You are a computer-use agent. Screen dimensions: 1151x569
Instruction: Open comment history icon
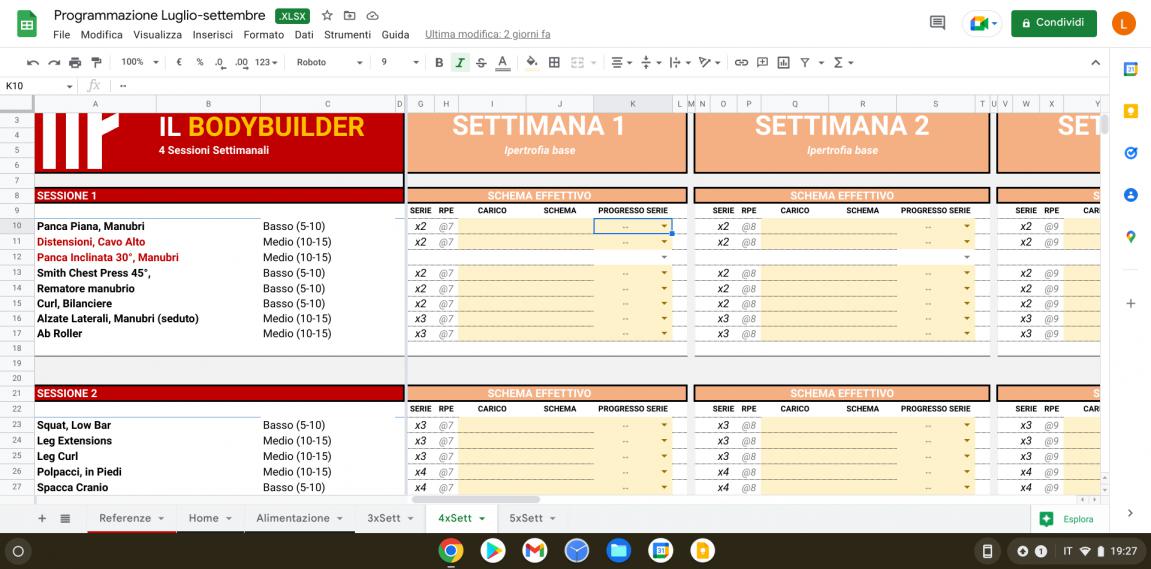(937, 23)
